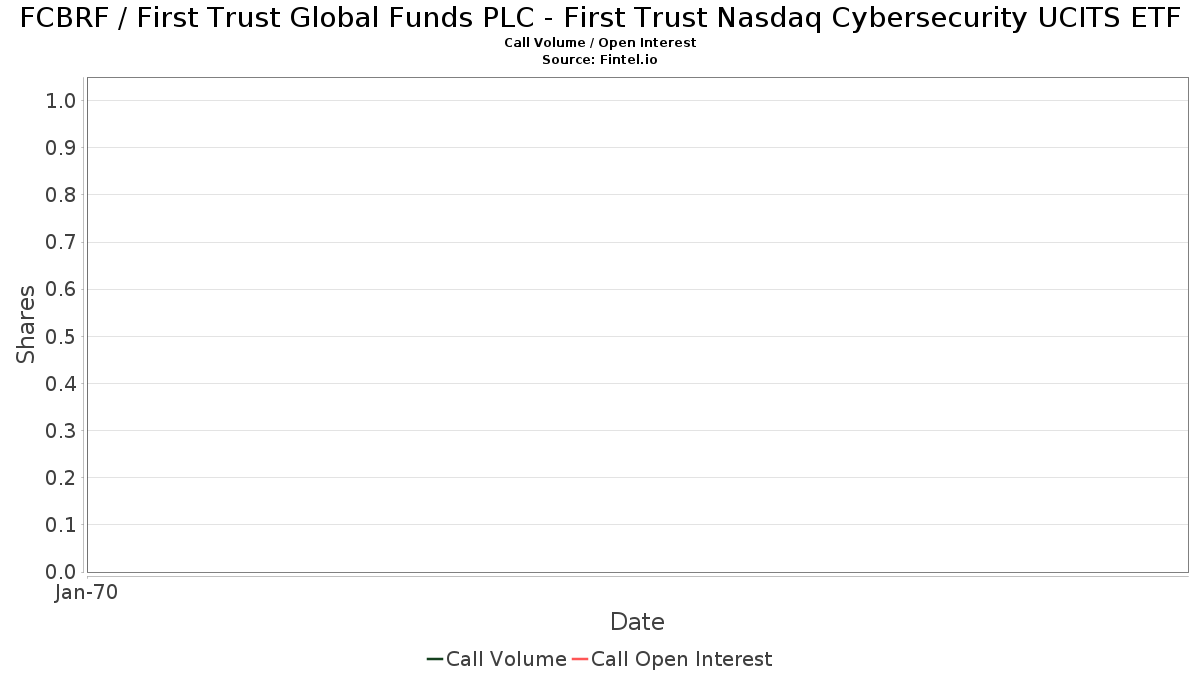Open the Source: Fintel.io text
1200x675 pixels.
tap(600, 60)
